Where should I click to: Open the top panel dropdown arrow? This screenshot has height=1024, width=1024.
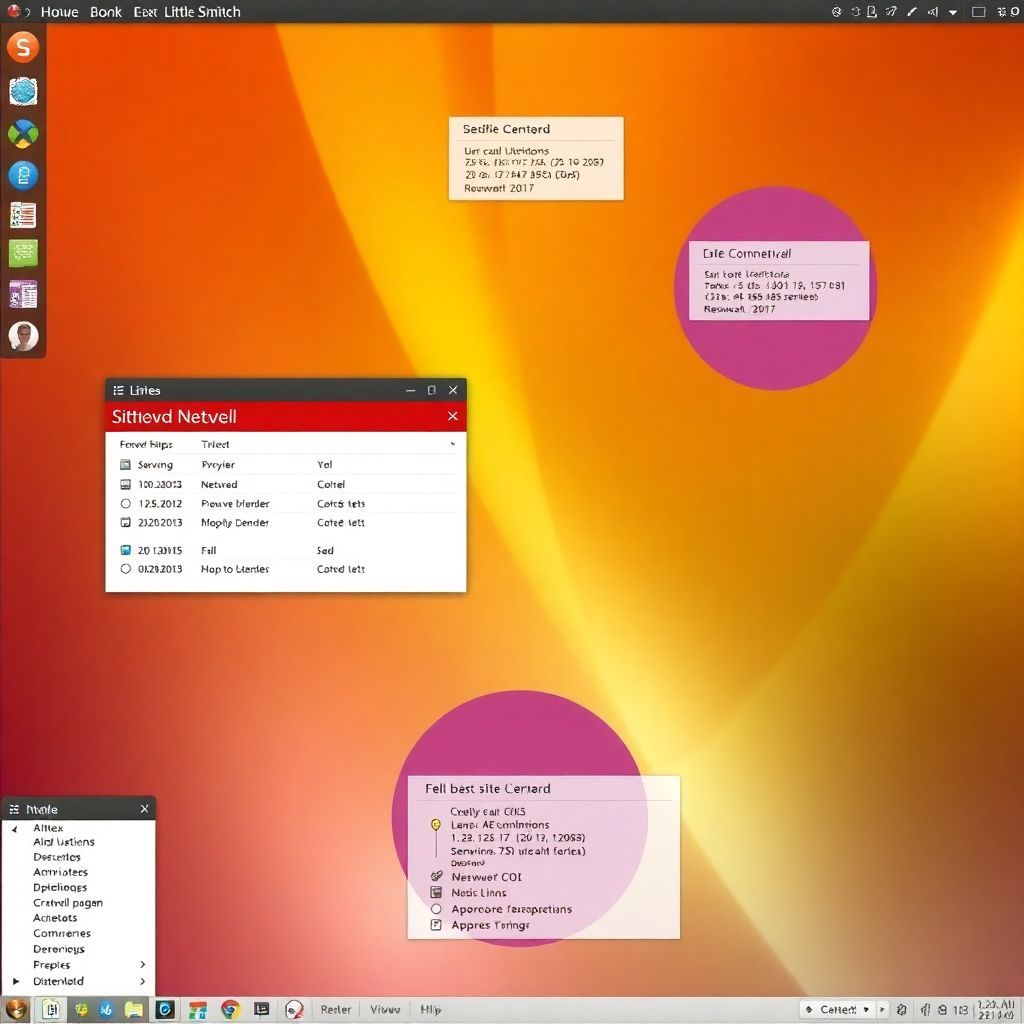953,12
